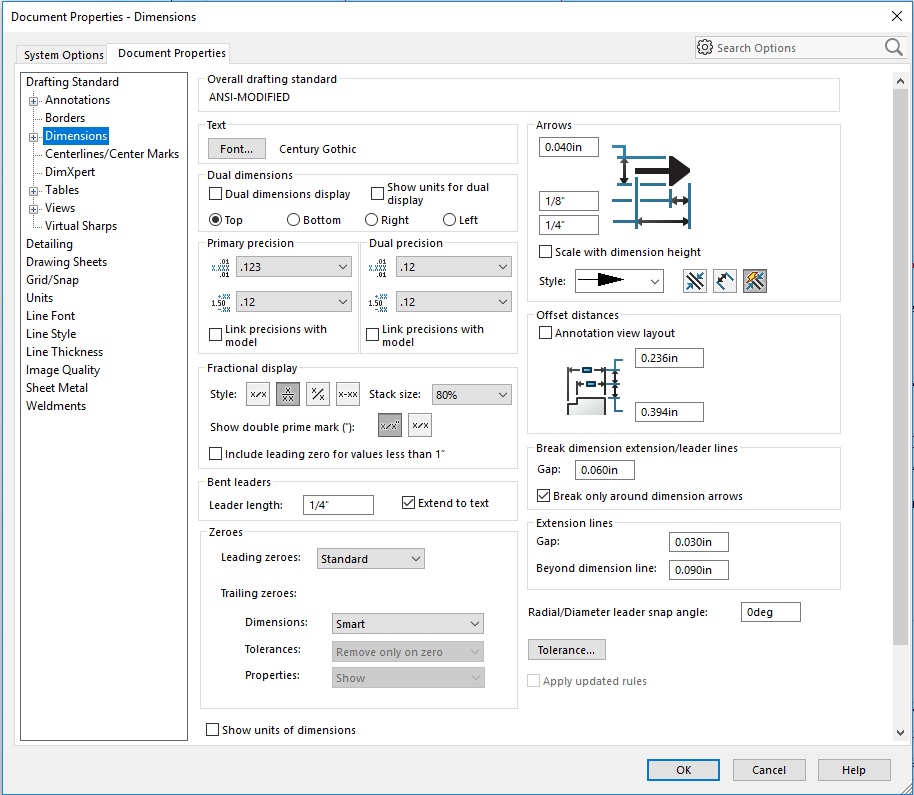
Task: Toggle Break only around dimension arrows
Action: 543,495
